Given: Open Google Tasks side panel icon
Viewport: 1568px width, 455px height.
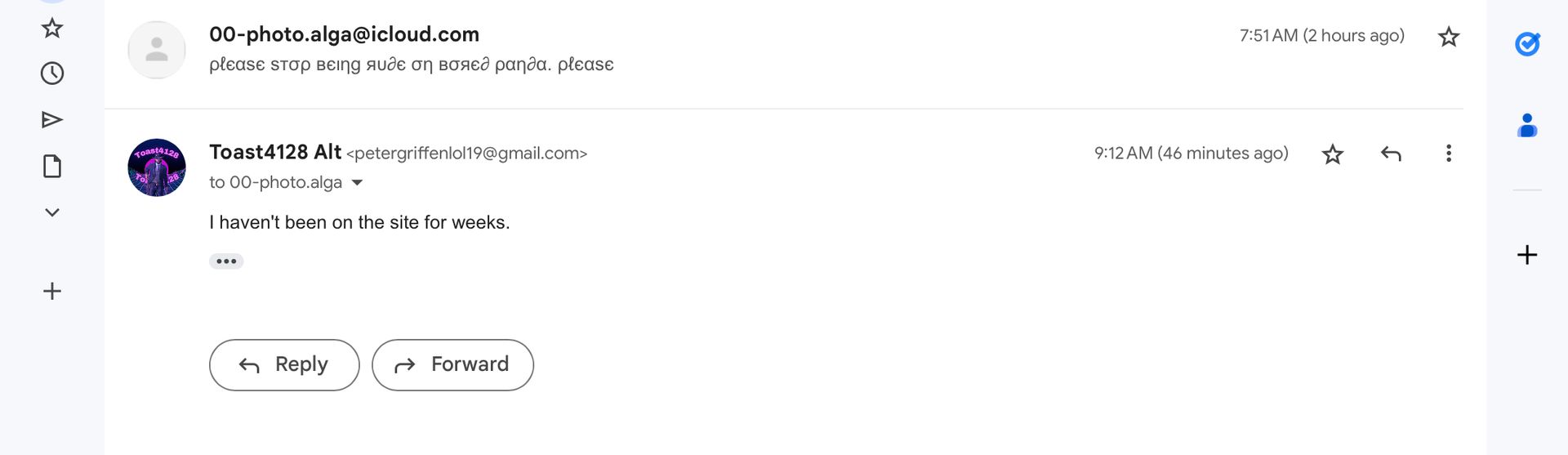Looking at the screenshot, I should (x=1526, y=44).
